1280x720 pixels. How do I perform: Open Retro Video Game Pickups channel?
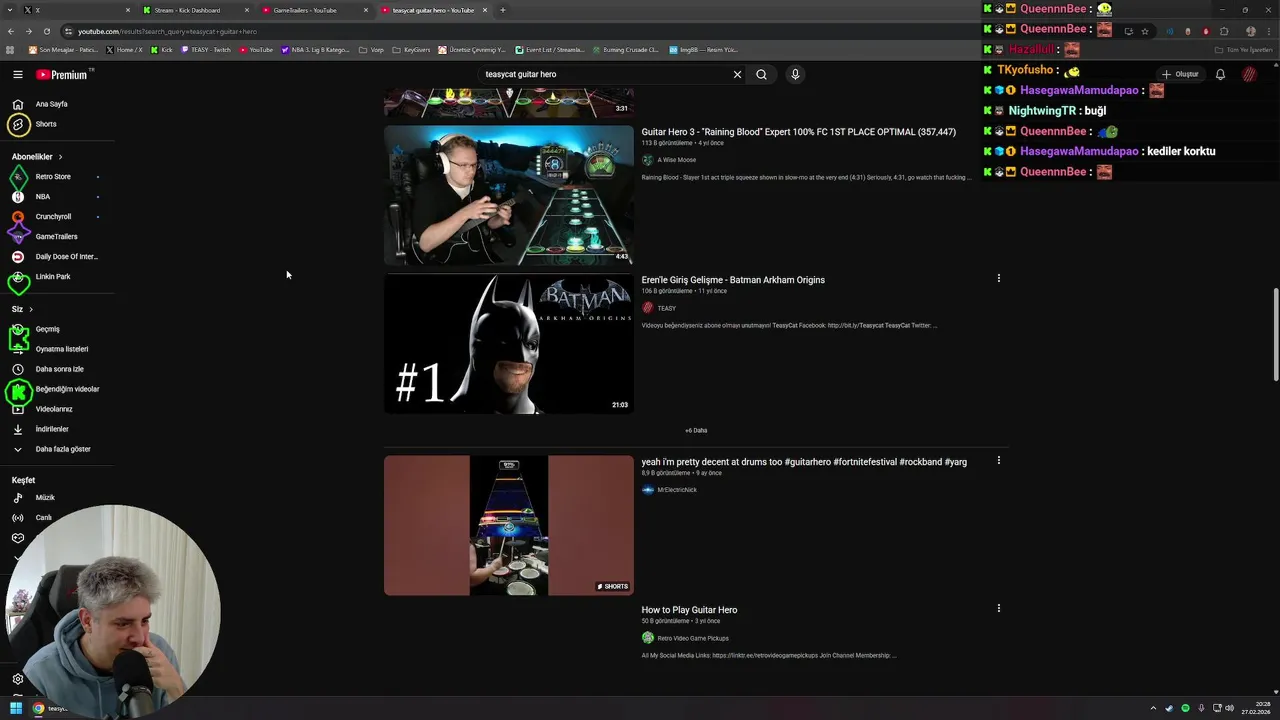[x=693, y=638]
